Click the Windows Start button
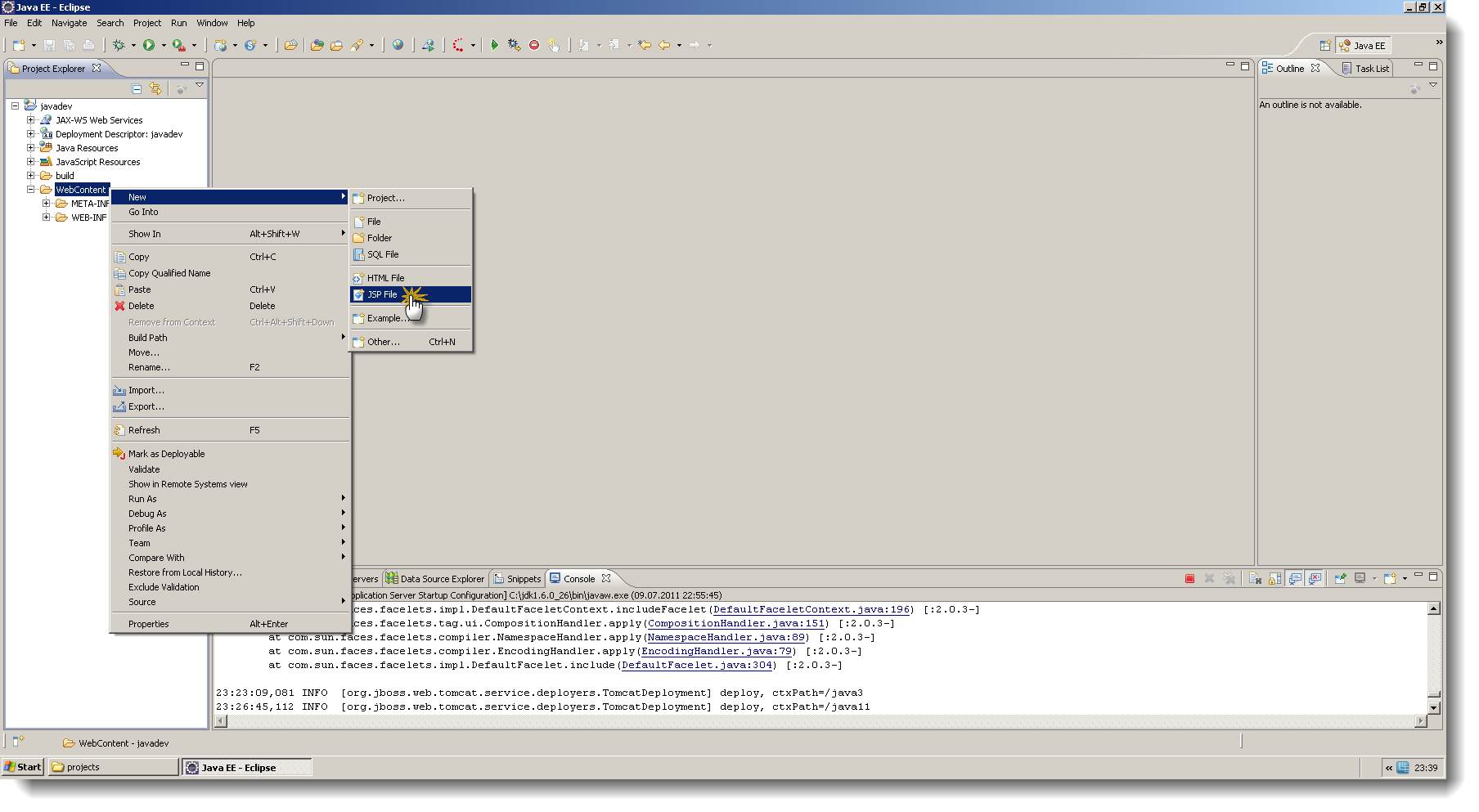This screenshot has width=1479, height=812. [x=22, y=767]
